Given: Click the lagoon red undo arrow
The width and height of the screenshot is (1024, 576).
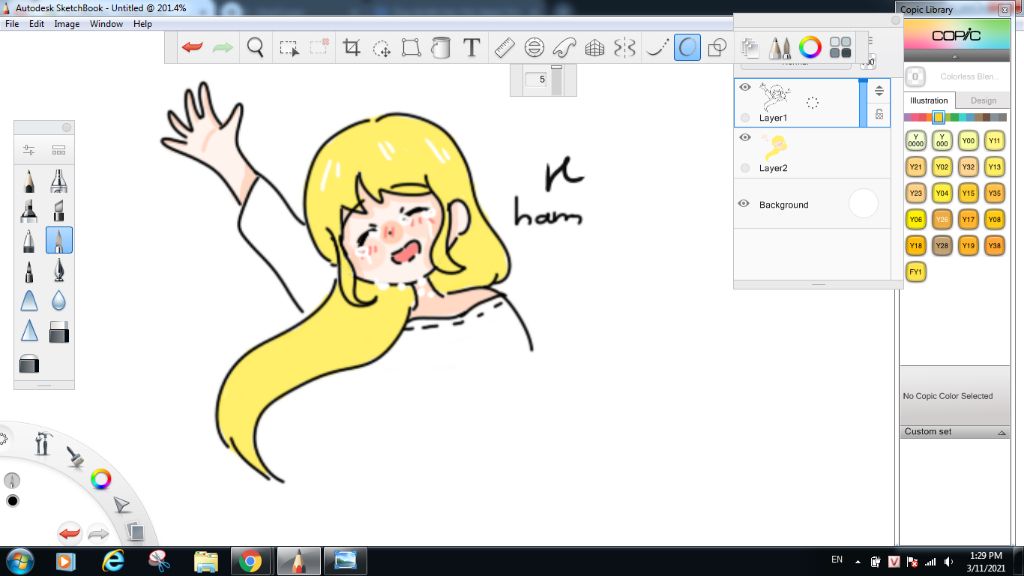Looking at the screenshot, I should 69,533.
